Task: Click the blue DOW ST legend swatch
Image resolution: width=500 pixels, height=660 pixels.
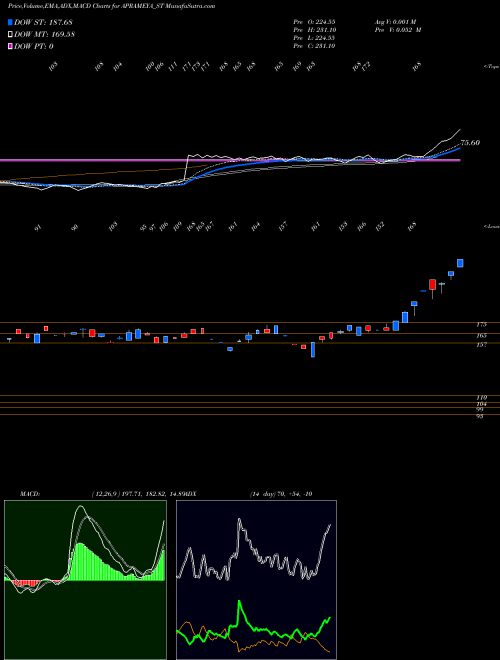Action: (x=10, y=22)
